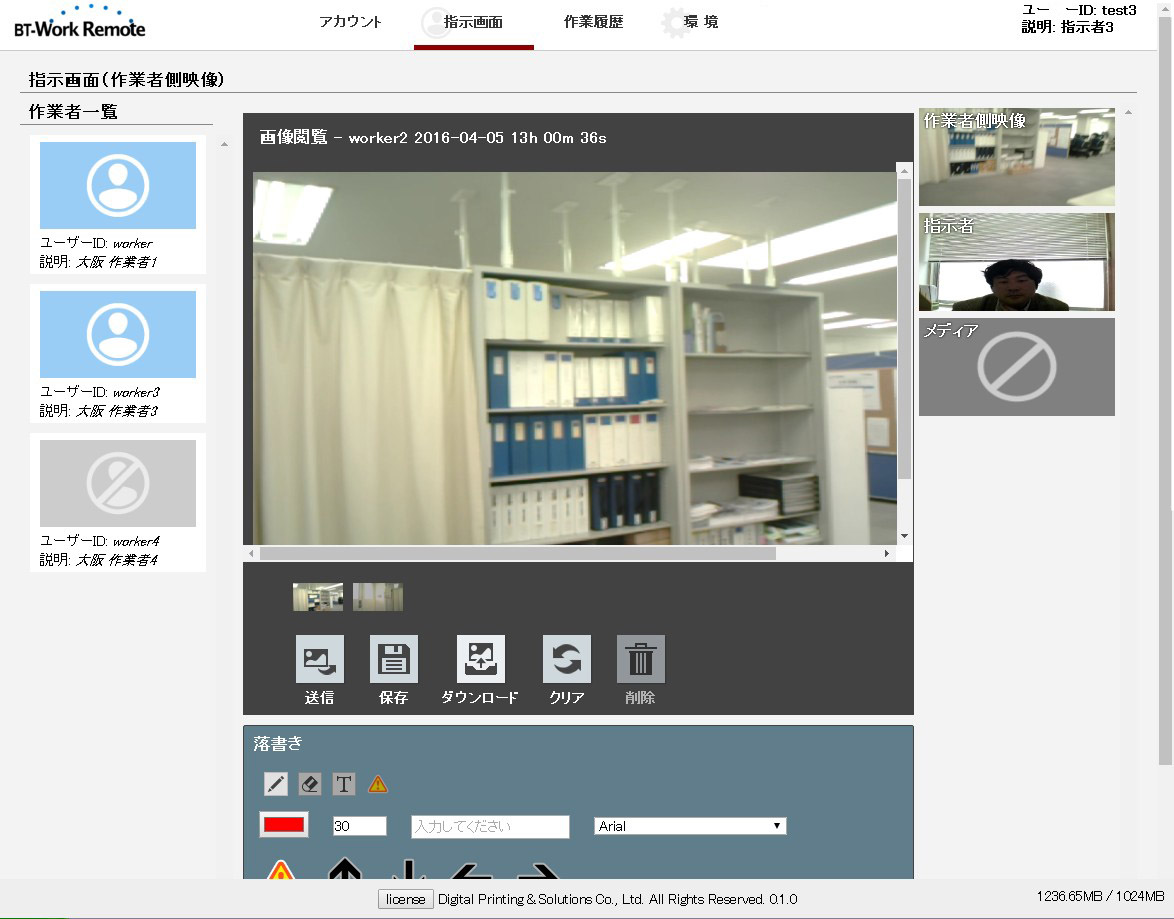Click the 指示者 video feed
Image resolution: width=1174 pixels, height=919 pixels.
coord(1016,262)
